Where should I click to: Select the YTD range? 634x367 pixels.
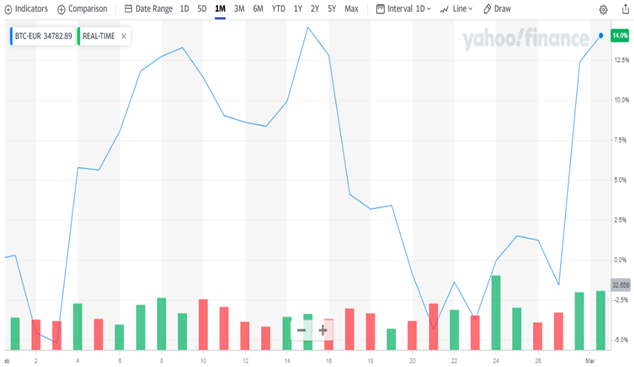(x=278, y=9)
